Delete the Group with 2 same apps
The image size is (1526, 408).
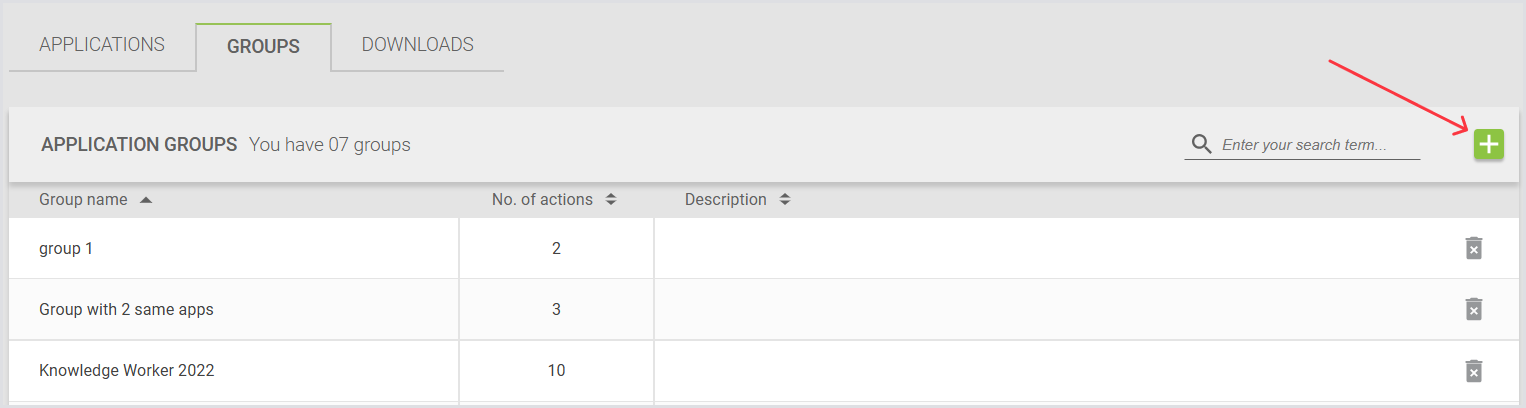coord(1473,310)
